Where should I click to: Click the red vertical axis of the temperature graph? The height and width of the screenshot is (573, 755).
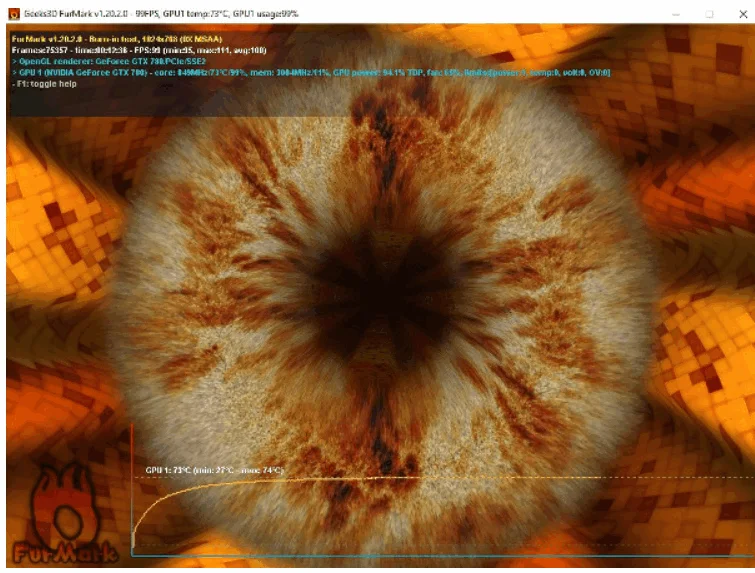(x=132, y=490)
